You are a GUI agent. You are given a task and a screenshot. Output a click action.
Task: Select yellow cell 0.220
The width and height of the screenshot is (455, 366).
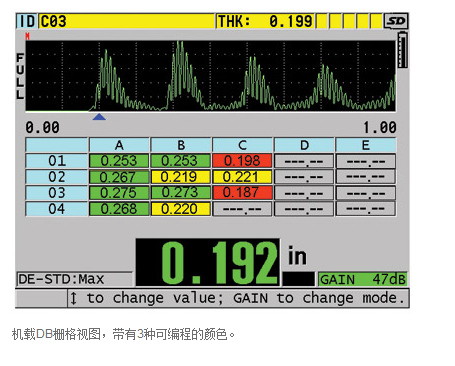coord(181,209)
